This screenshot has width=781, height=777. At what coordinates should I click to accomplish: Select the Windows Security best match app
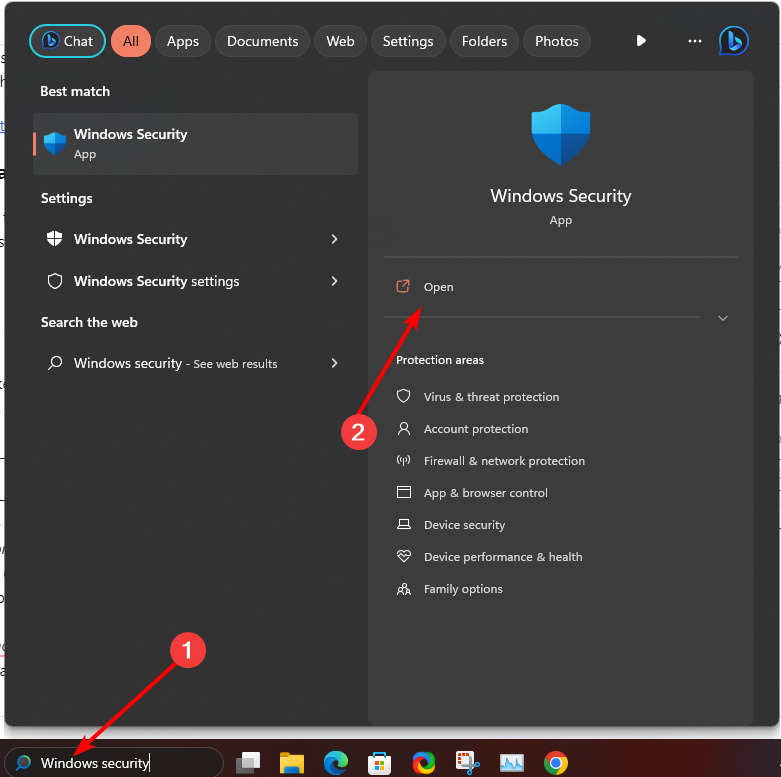pos(195,144)
